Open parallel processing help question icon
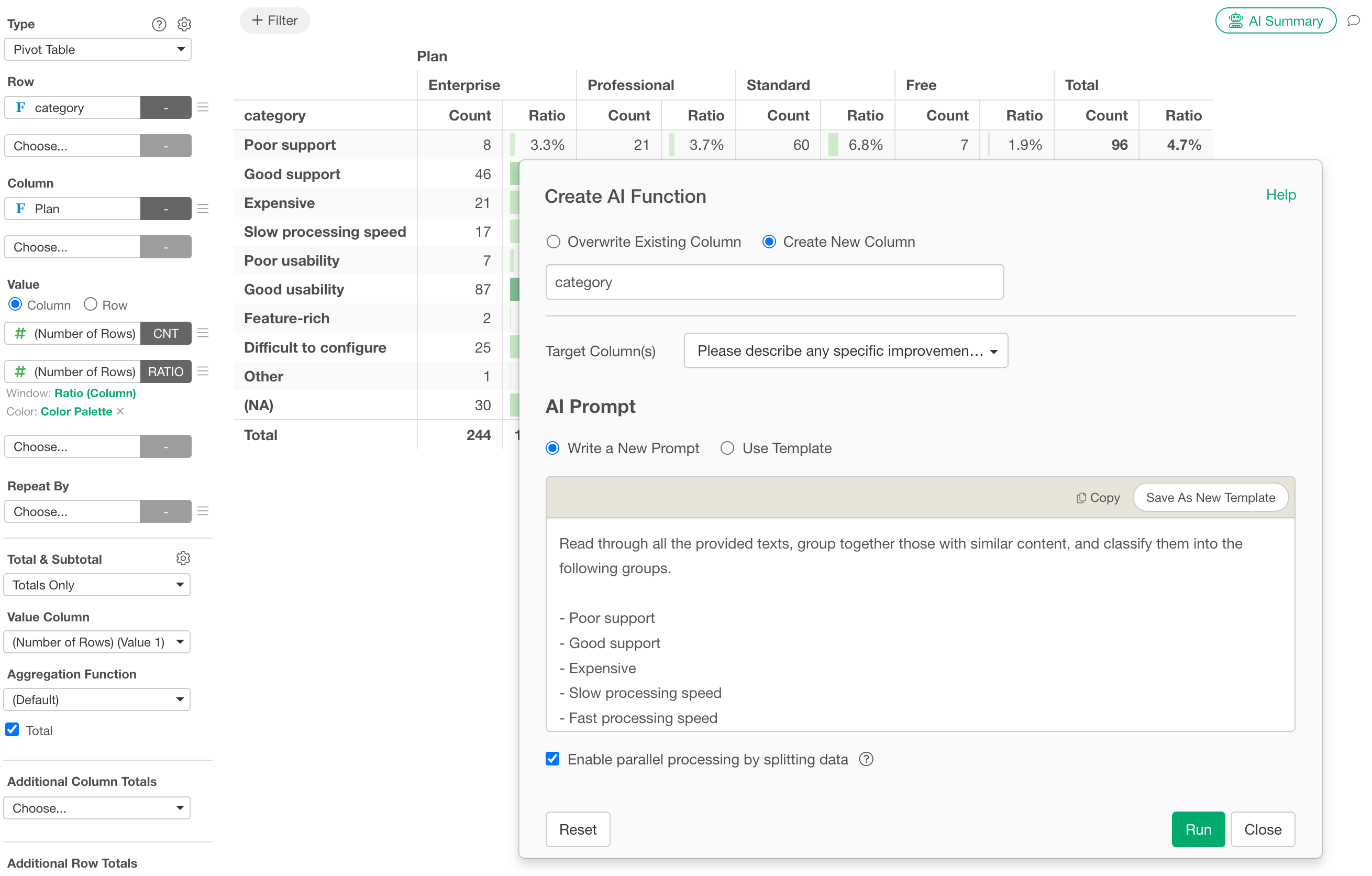This screenshot has width=1372, height=876. pyautogui.click(x=866, y=759)
